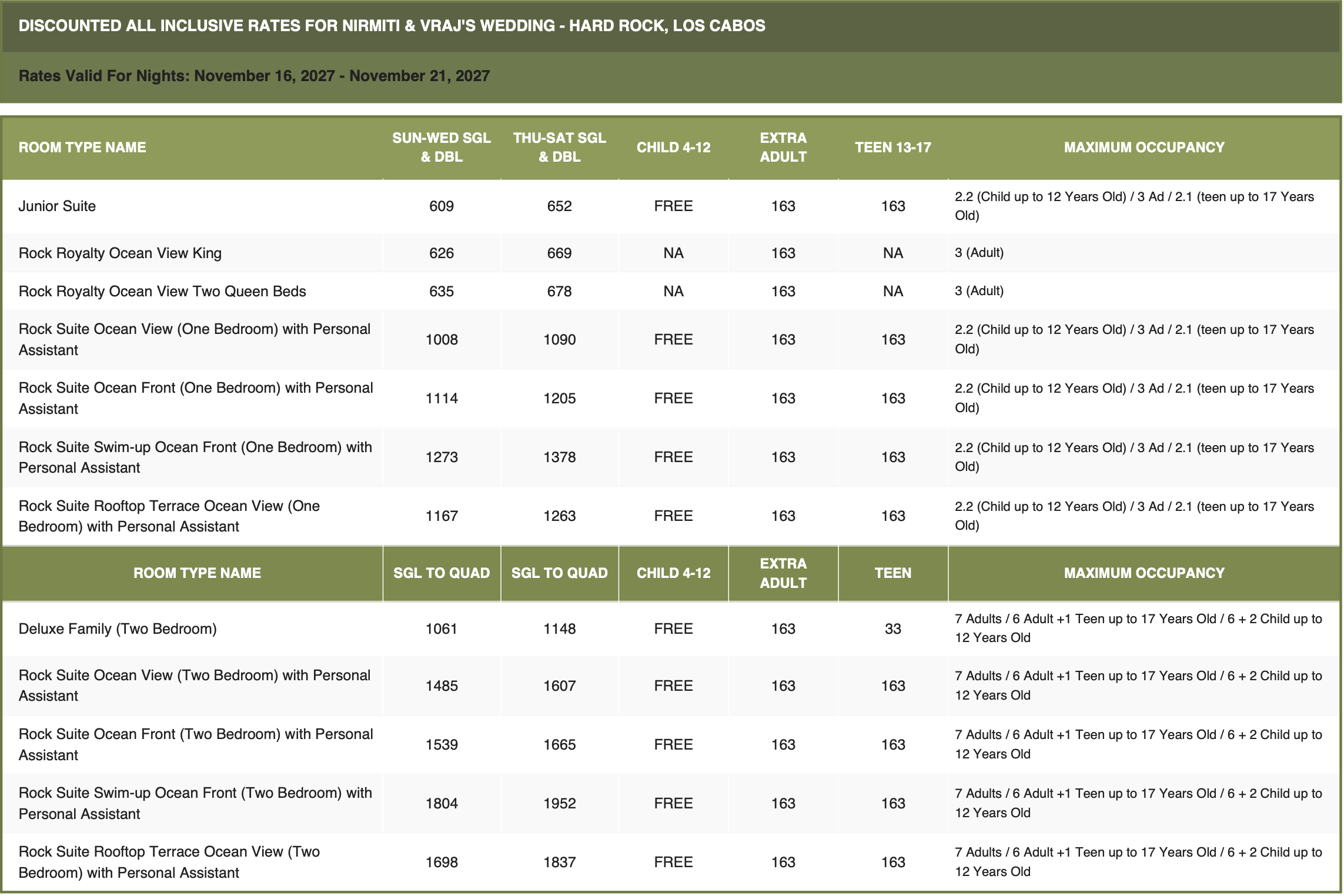Click rate 1665 in the table
The height and width of the screenshot is (896, 1344).
click(x=559, y=744)
